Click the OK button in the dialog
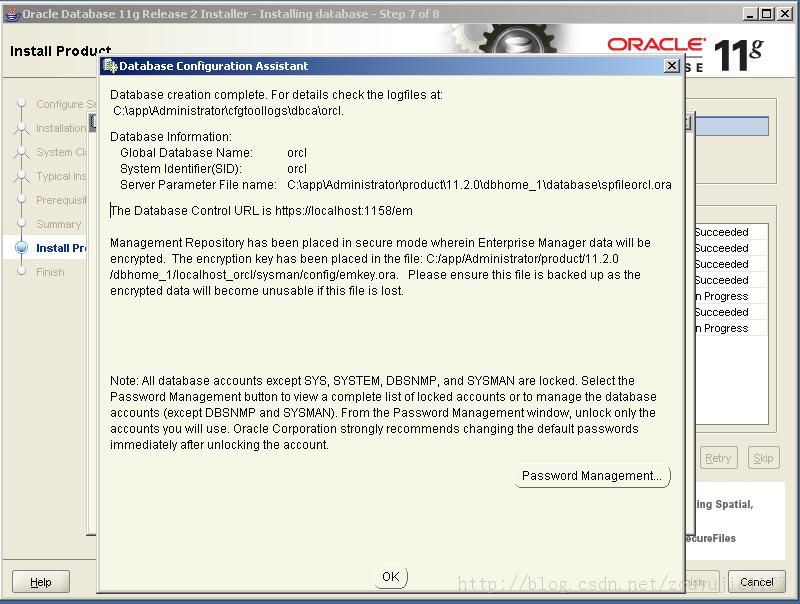 (x=391, y=577)
